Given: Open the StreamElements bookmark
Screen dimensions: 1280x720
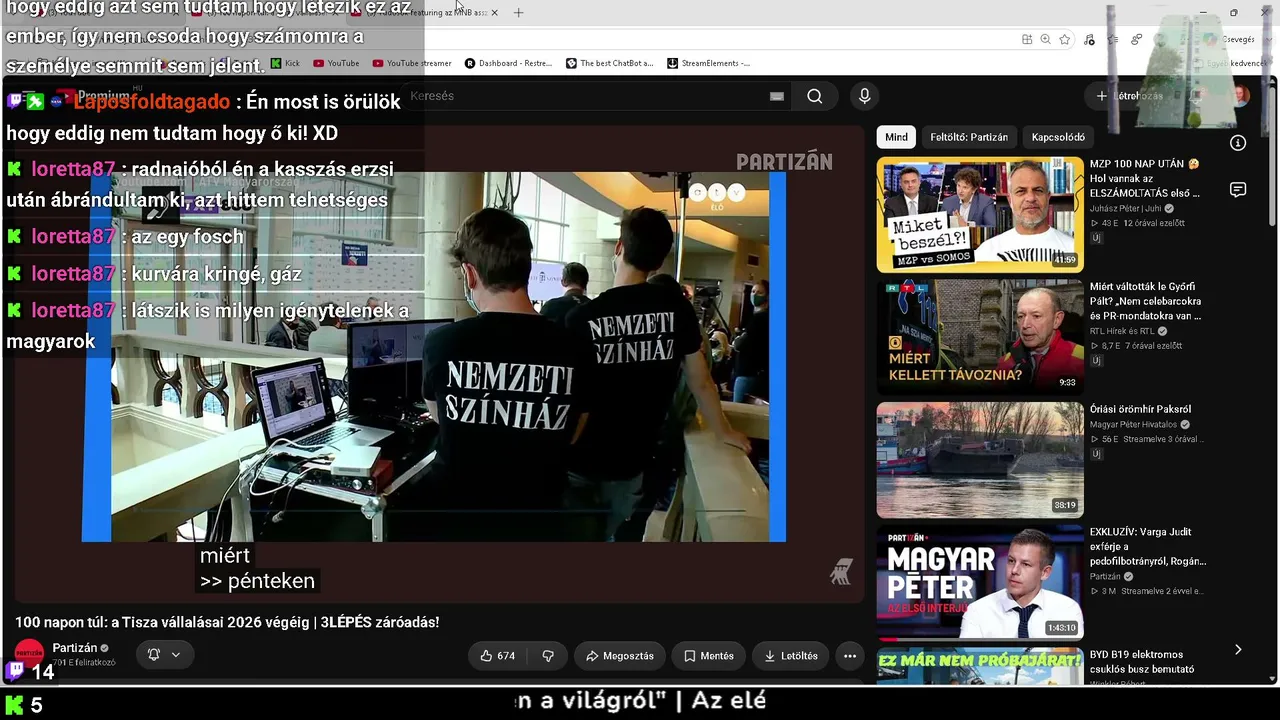Looking at the screenshot, I should 708,63.
